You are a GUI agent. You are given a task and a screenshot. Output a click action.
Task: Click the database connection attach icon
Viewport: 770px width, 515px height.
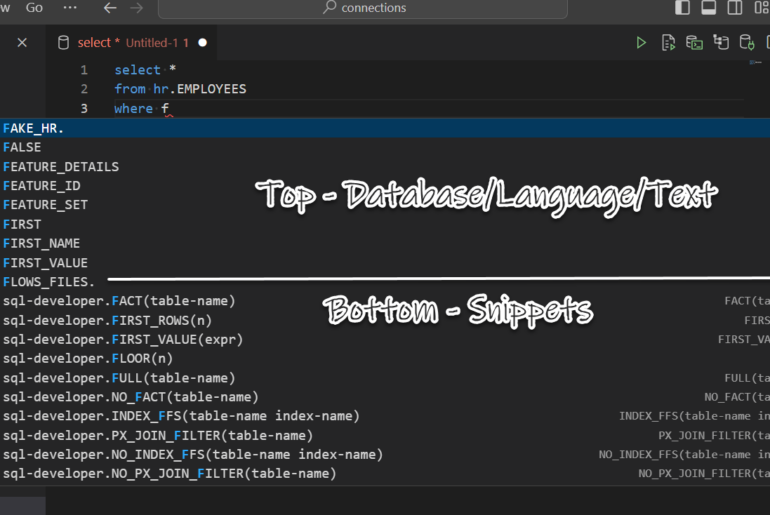747,43
